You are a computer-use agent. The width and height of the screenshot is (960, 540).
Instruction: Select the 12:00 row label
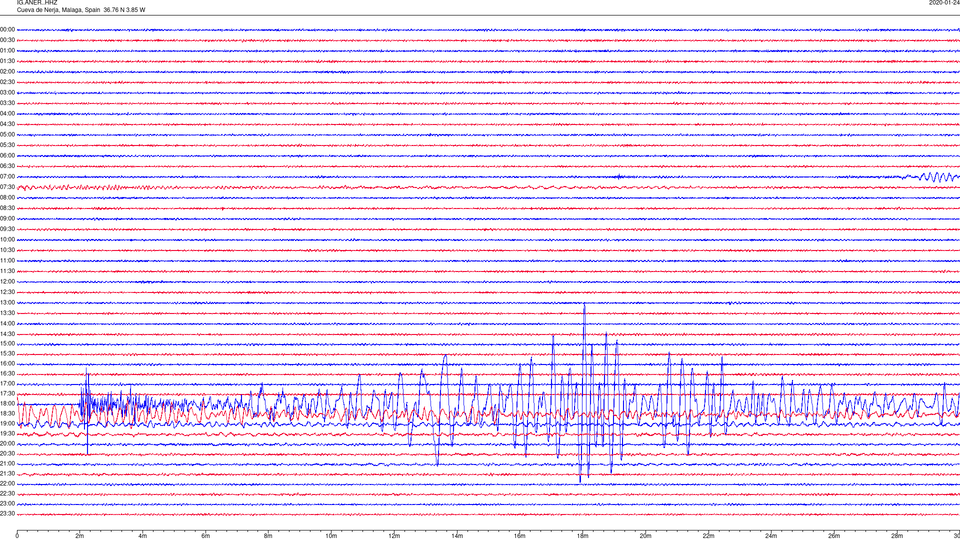click(x=7, y=282)
